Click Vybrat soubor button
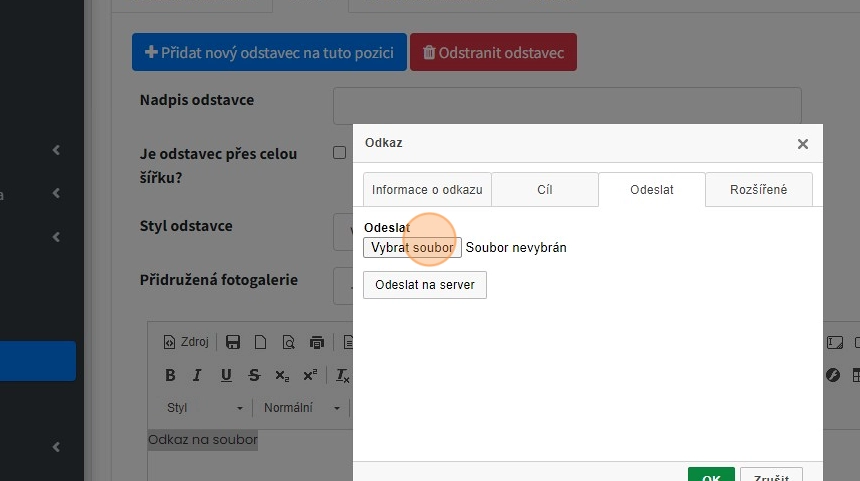 pos(412,247)
